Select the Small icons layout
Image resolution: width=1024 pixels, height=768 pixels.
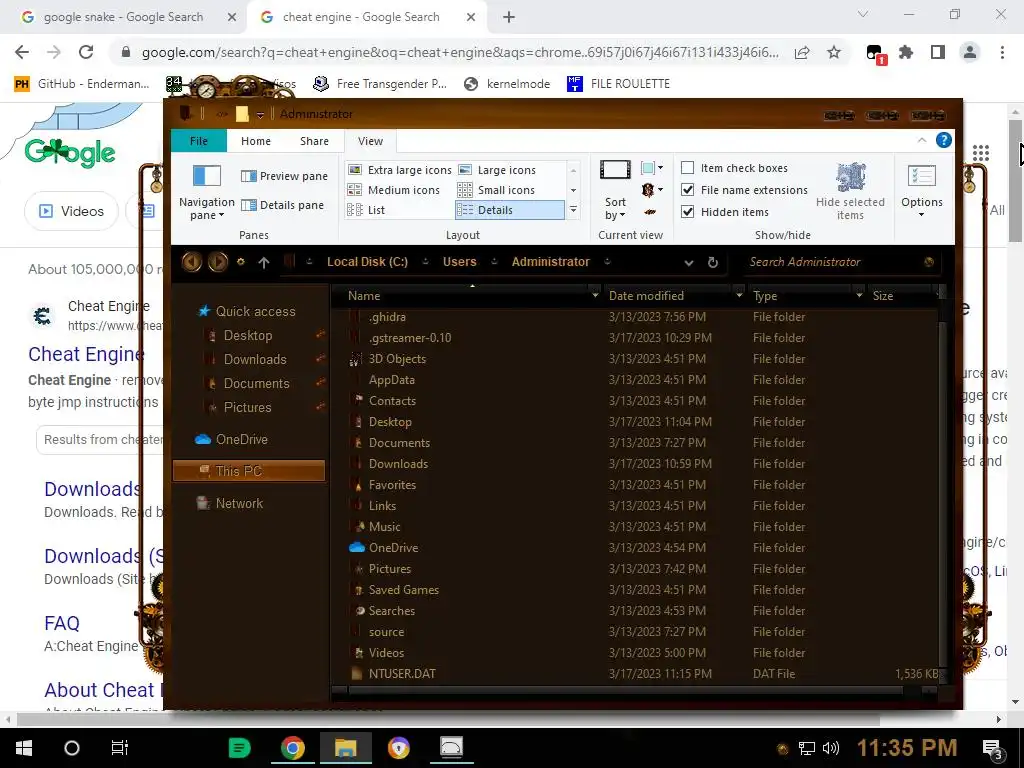click(496, 190)
